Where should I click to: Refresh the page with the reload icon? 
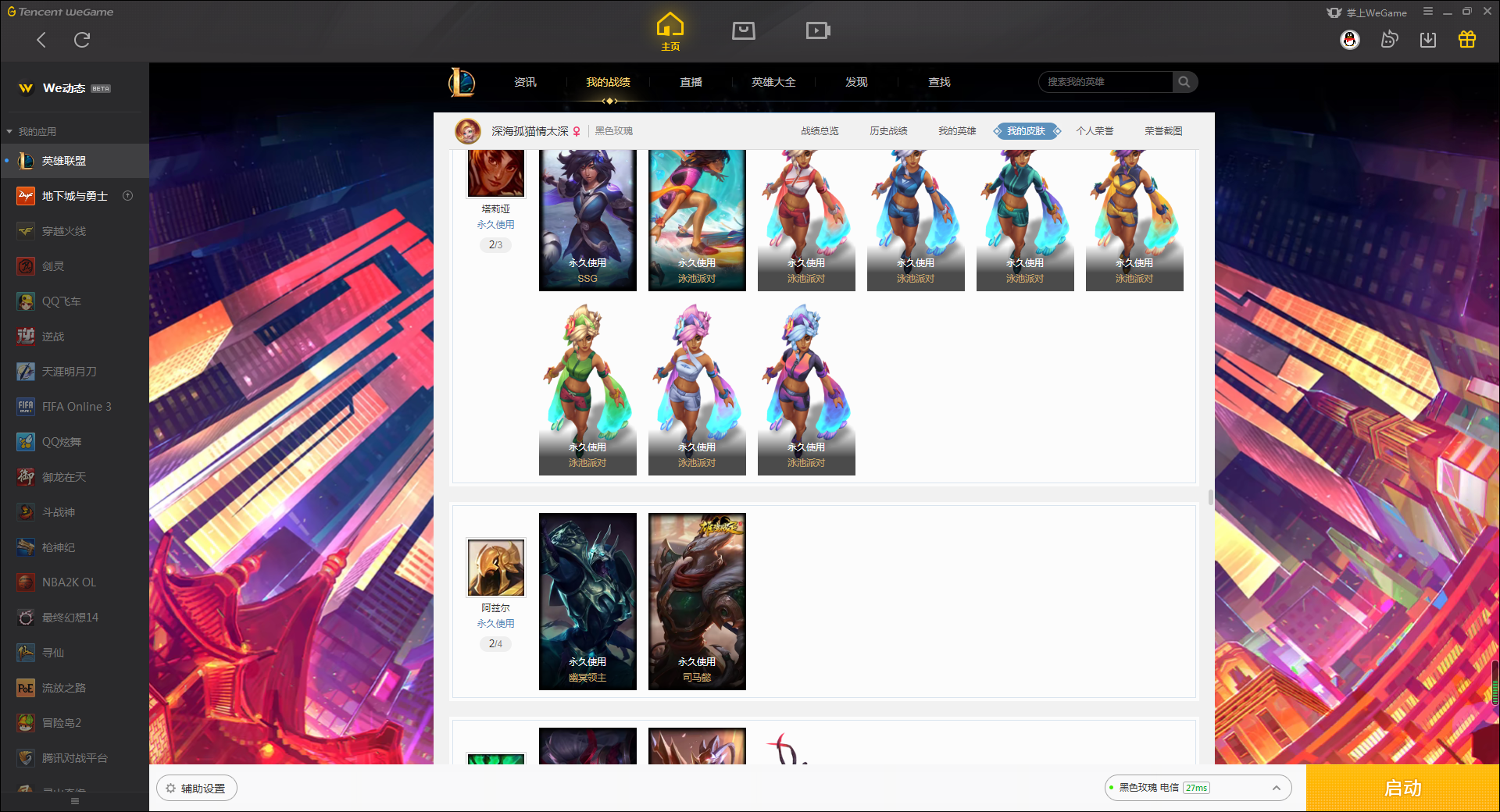(82, 40)
